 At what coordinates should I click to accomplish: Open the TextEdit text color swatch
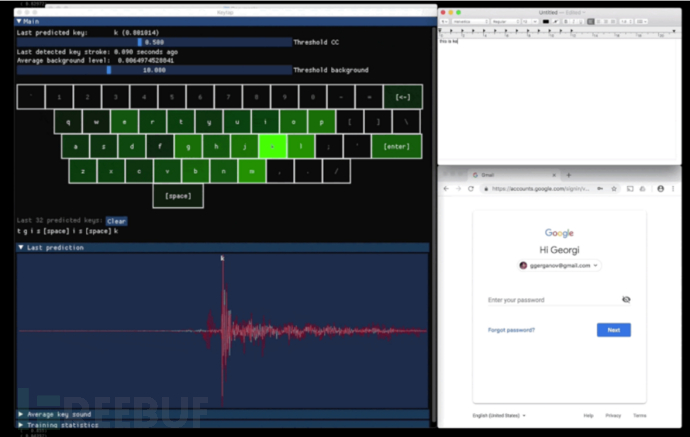pyautogui.click(x=546, y=22)
